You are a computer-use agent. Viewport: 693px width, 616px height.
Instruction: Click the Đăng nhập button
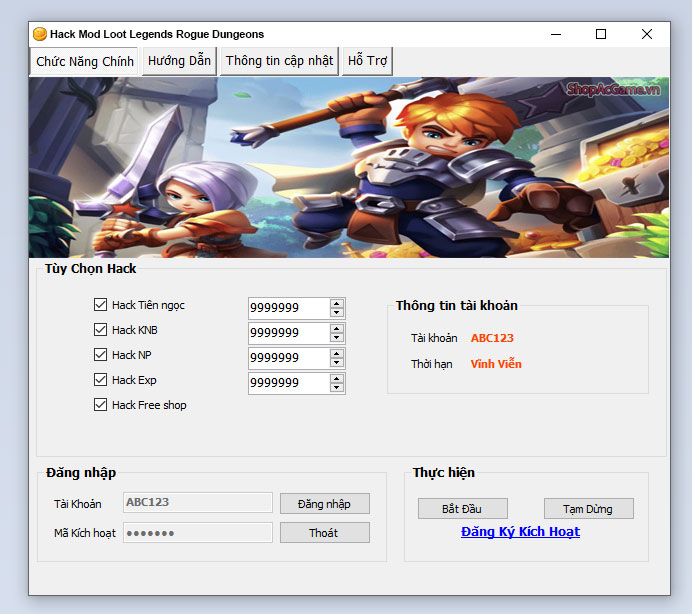point(325,504)
